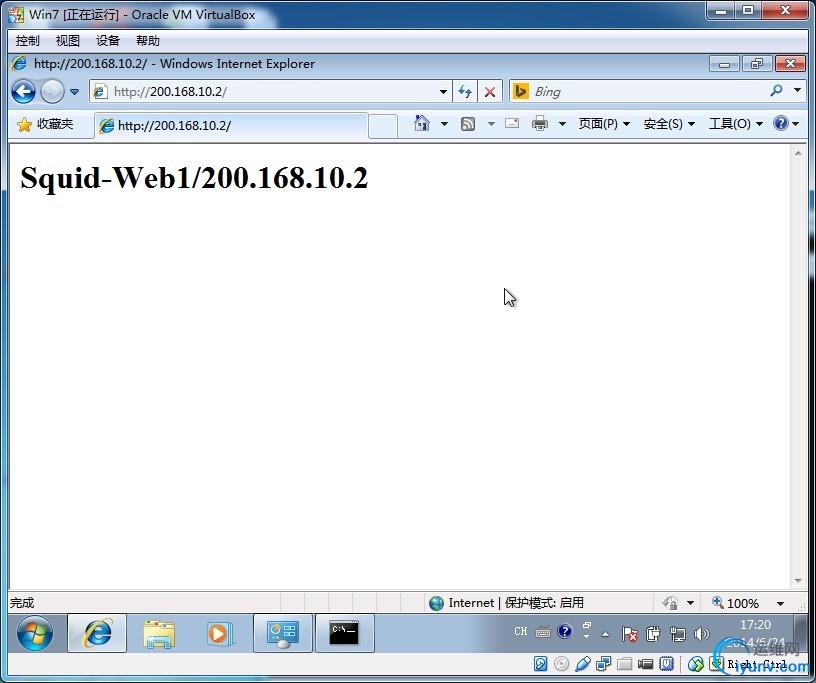Click the Help question mark icon

781,123
